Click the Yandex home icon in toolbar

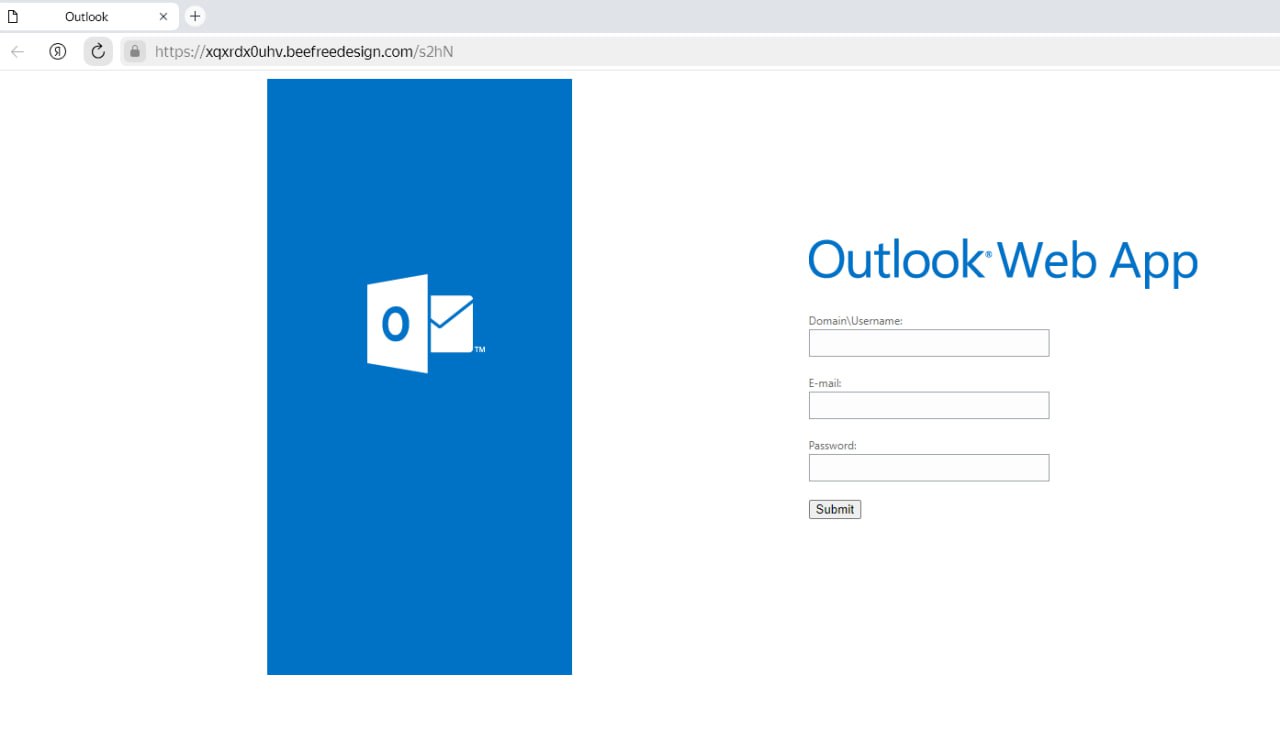(x=58, y=51)
